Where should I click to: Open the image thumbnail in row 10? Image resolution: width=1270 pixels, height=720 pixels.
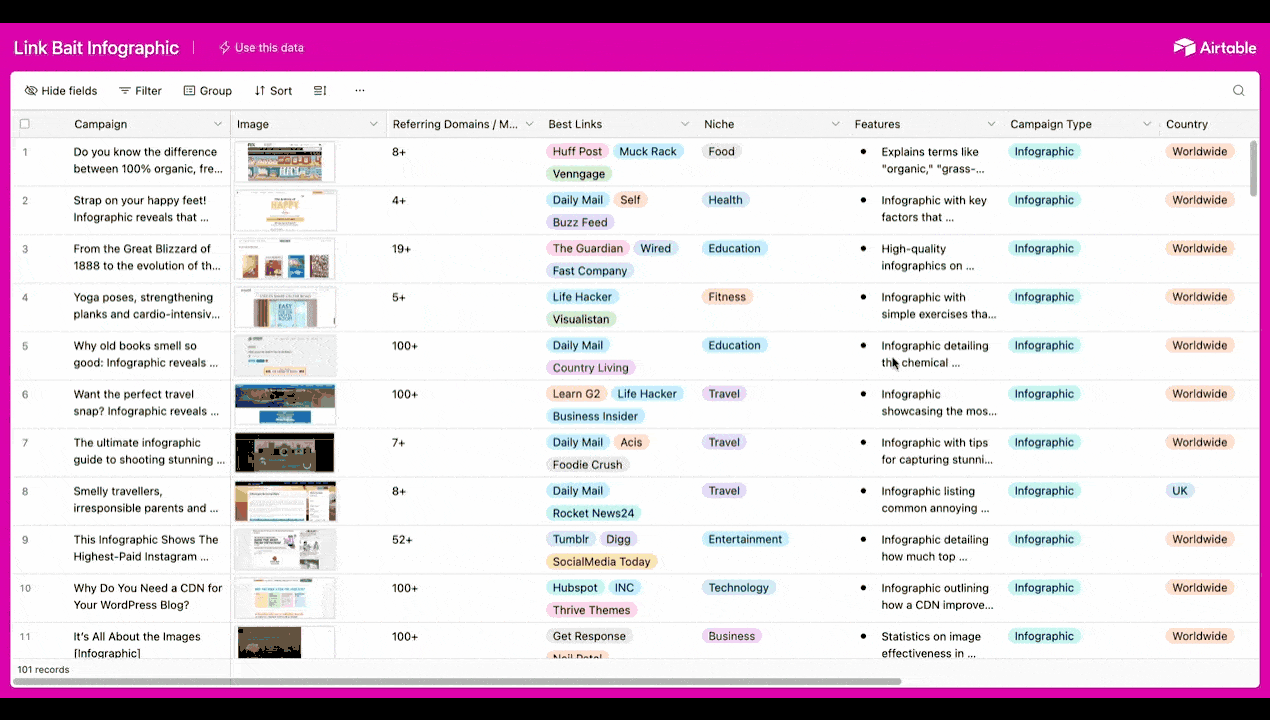click(x=285, y=598)
